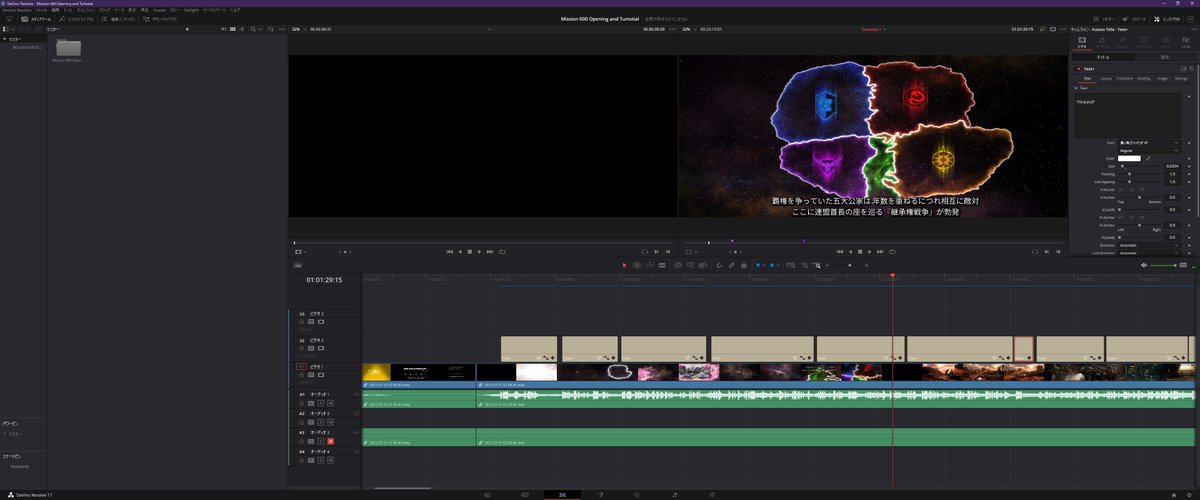1200x500 pixels.
Task: Disable the V2 ビデオ2 video track
Action: tap(320, 348)
